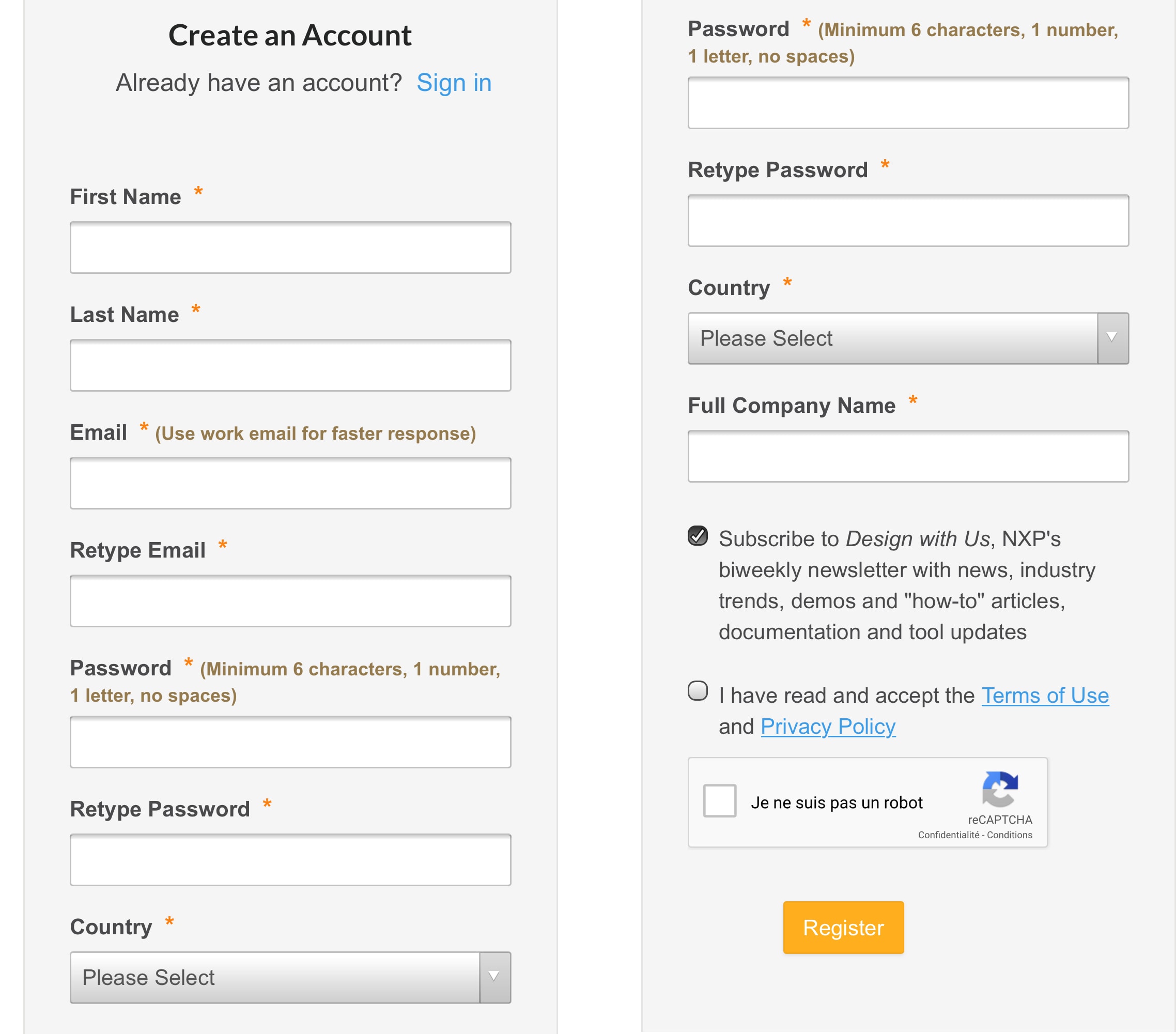1176x1034 pixels.
Task: Click the left Country dropdown arrow
Action: [494, 977]
